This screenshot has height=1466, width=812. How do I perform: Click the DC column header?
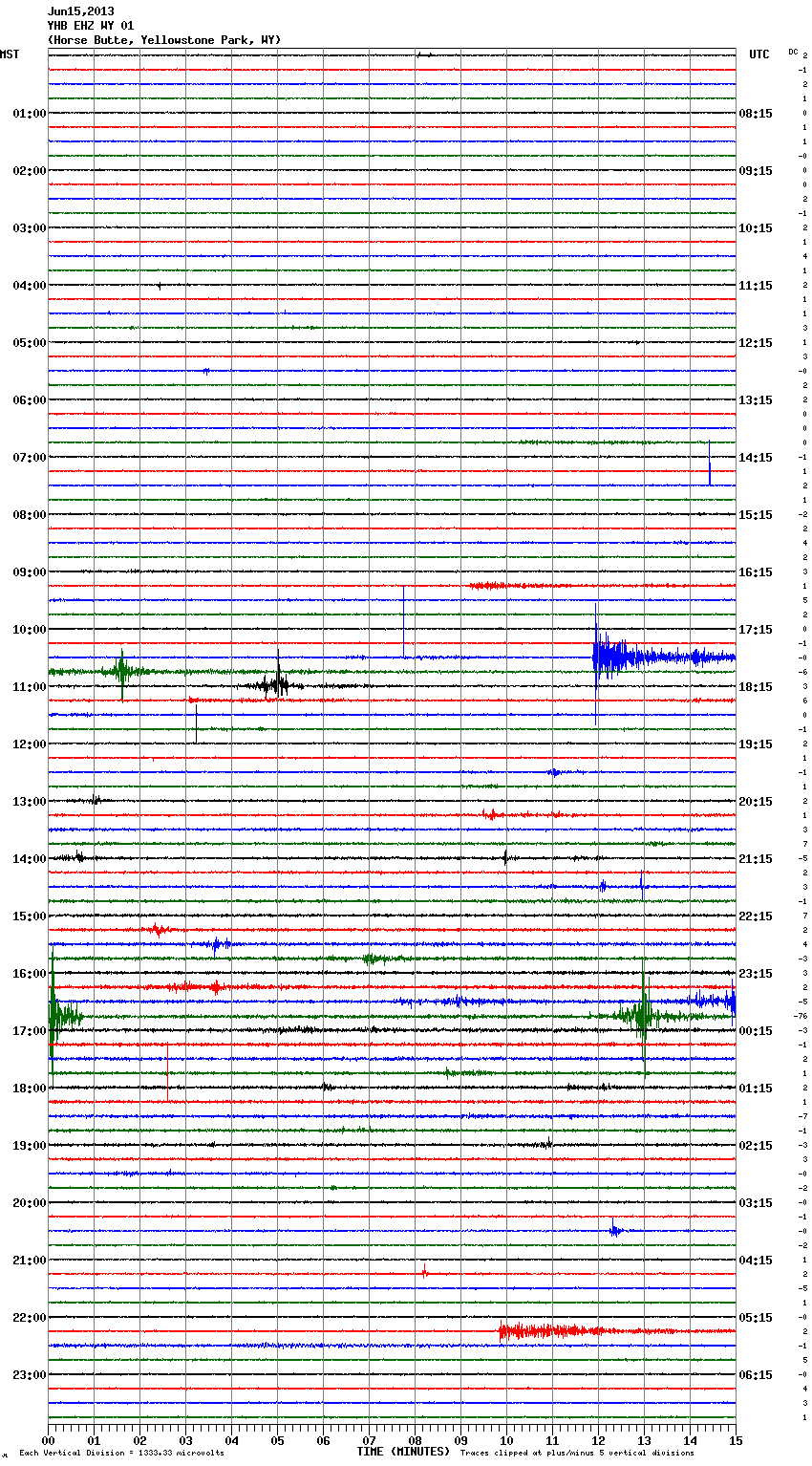coord(793,51)
